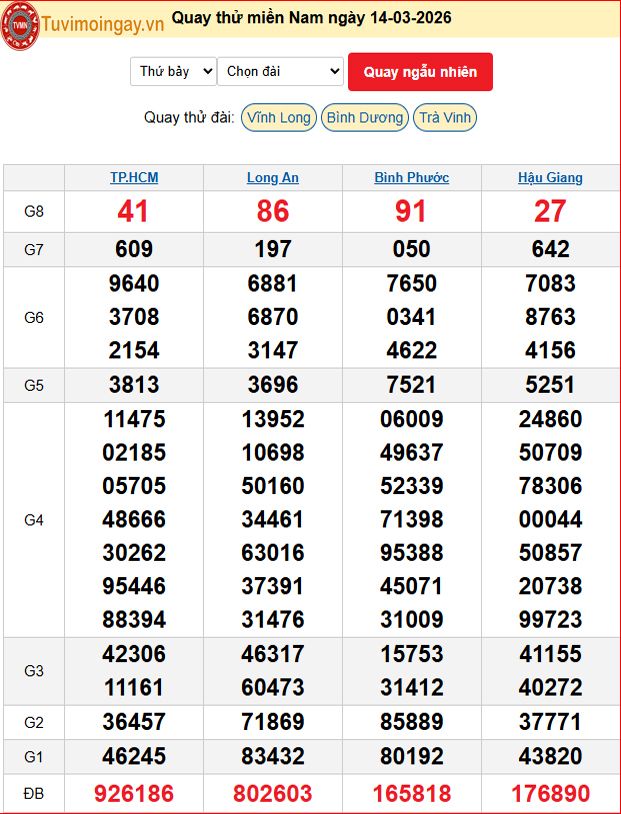The height and width of the screenshot is (814, 621).
Task: Click the page title Quay thử miền Nam
Action: pyautogui.click(x=311, y=18)
